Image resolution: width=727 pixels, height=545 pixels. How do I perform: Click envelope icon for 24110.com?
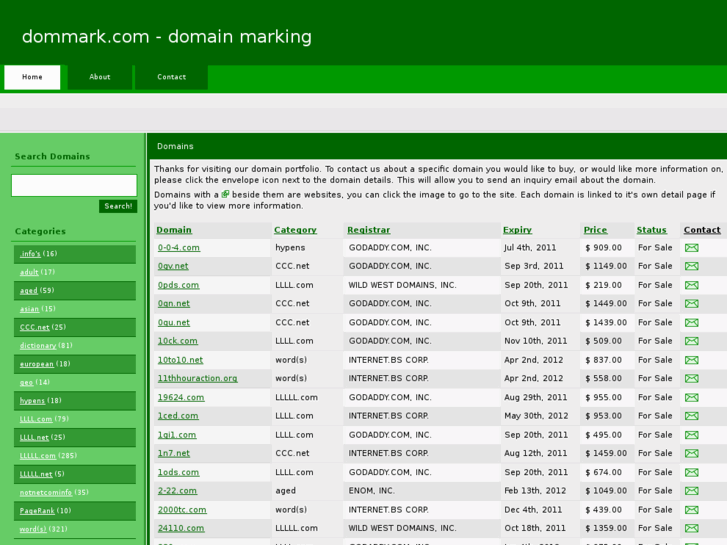pyautogui.click(x=691, y=529)
